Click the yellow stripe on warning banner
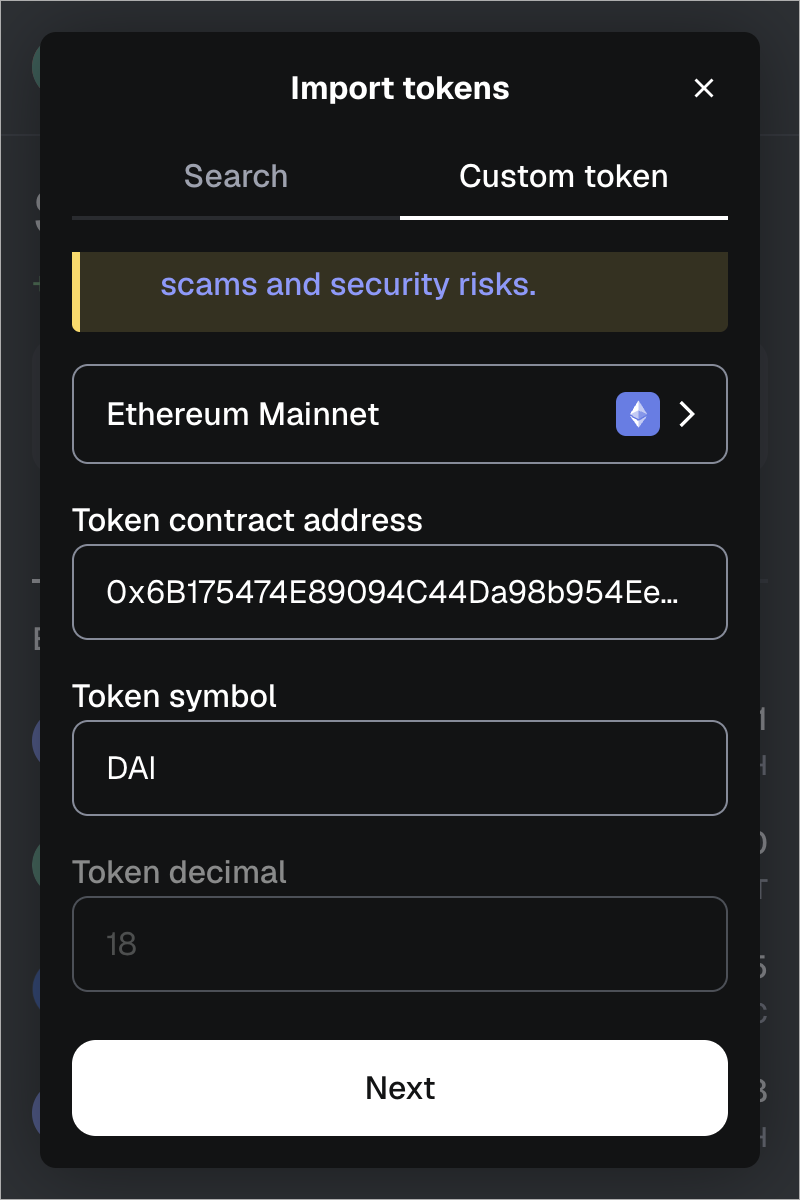This screenshot has width=800, height=1200. tap(76, 292)
